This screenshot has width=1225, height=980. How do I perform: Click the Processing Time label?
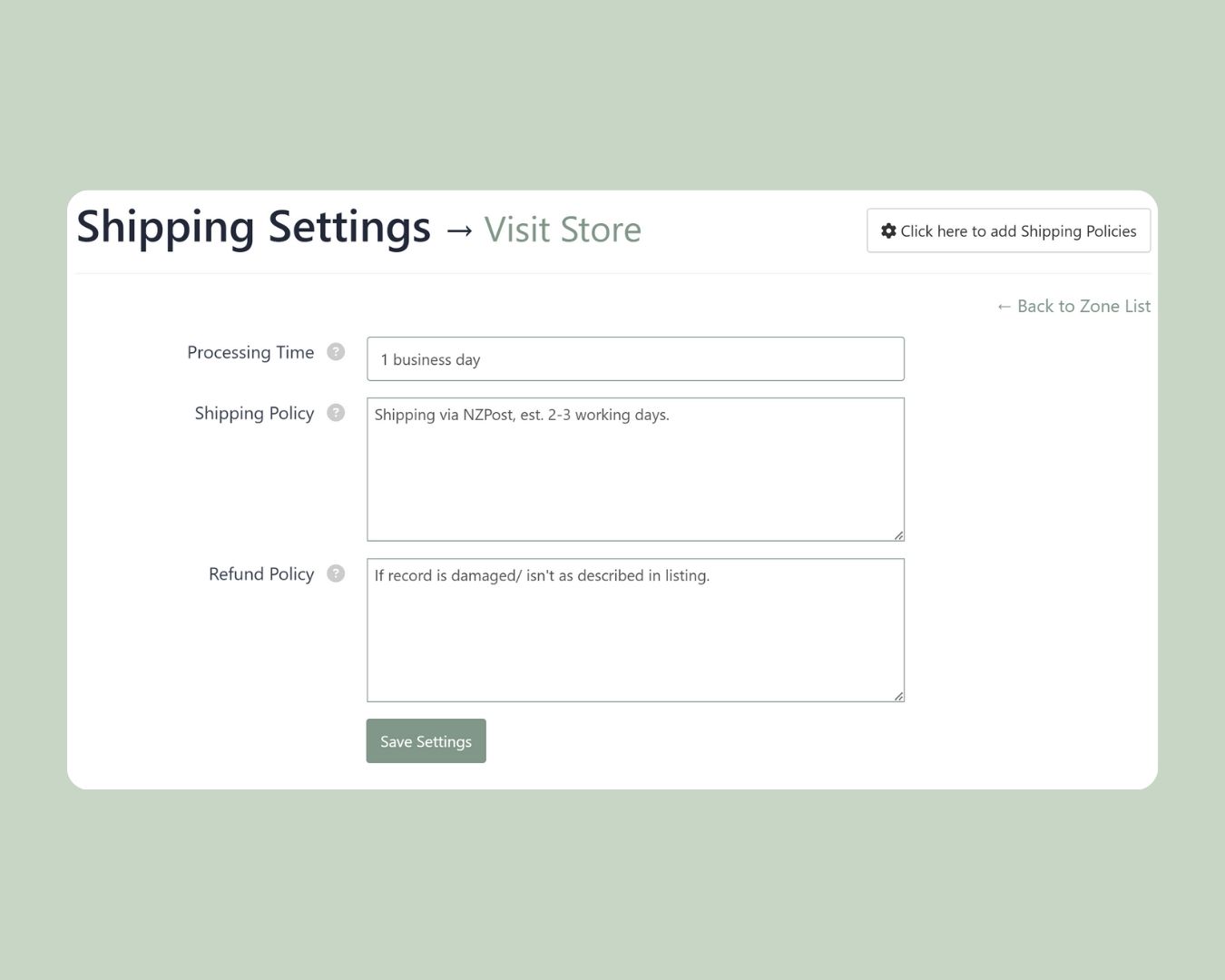pos(250,352)
